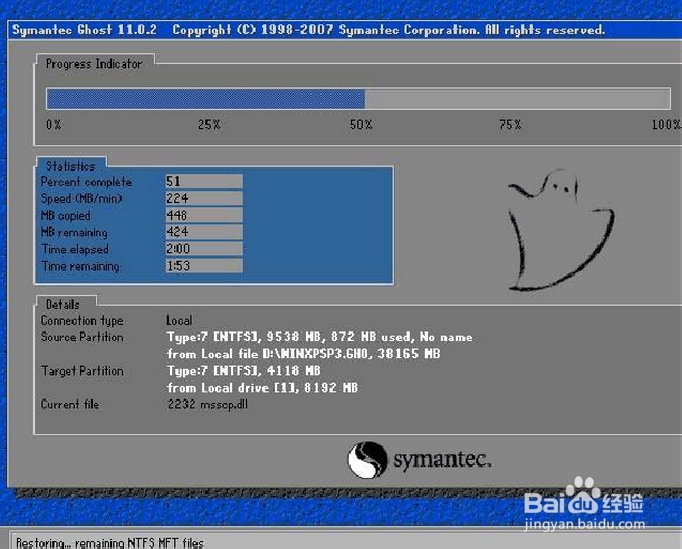
Task: Click the Connection type label
Action: point(82,321)
